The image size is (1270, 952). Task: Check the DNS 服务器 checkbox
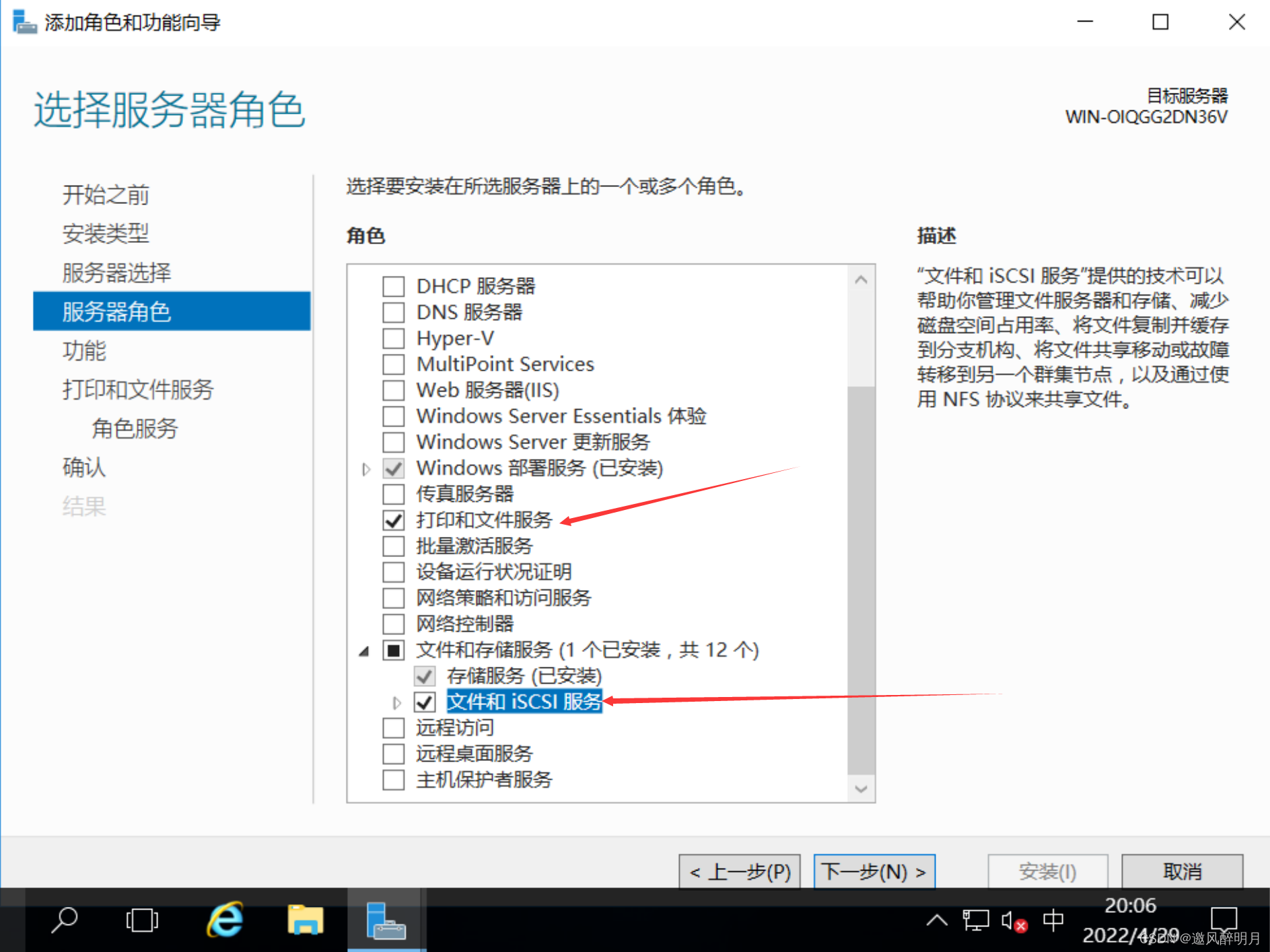(394, 313)
